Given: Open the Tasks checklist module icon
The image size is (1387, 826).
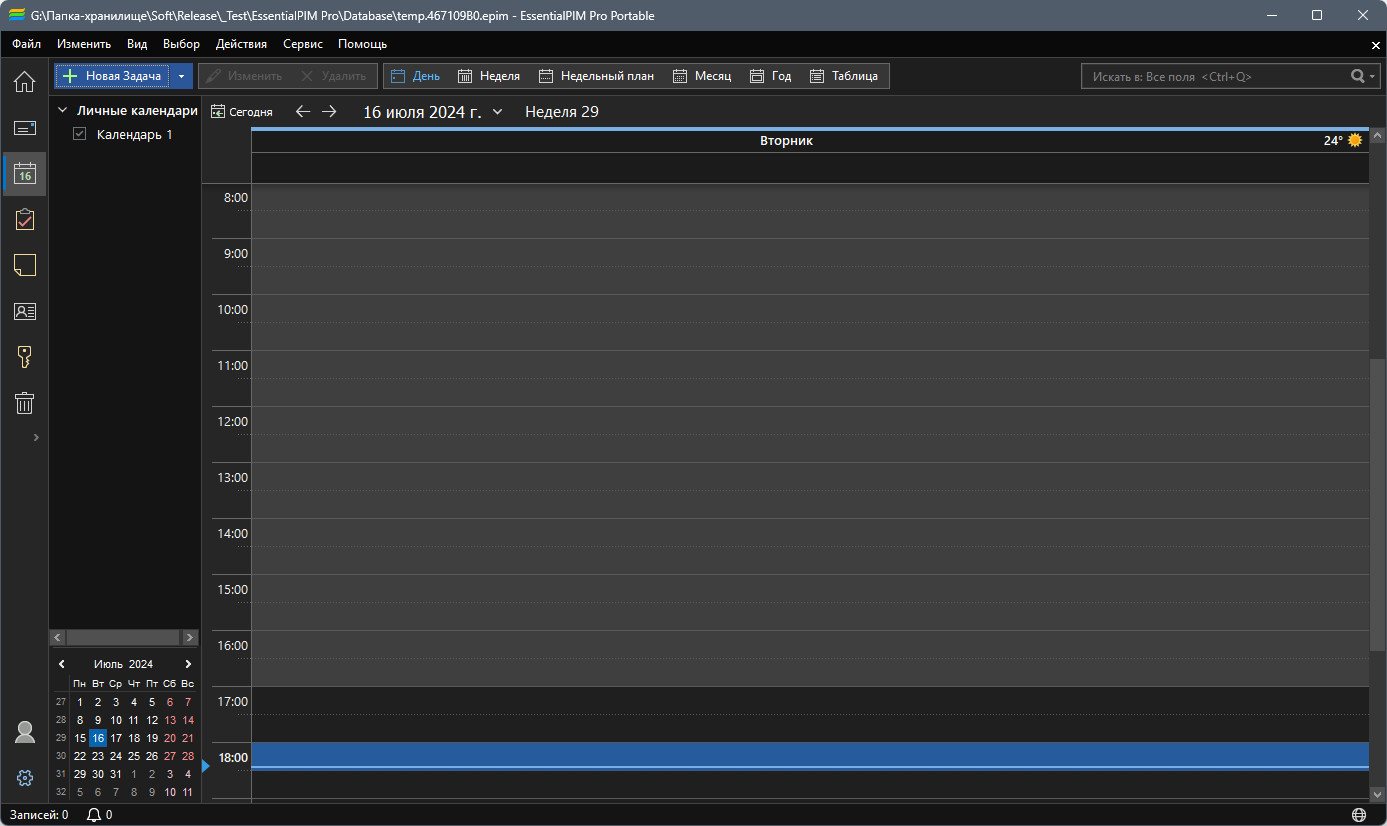Looking at the screenshot, I should pos(24,220).
